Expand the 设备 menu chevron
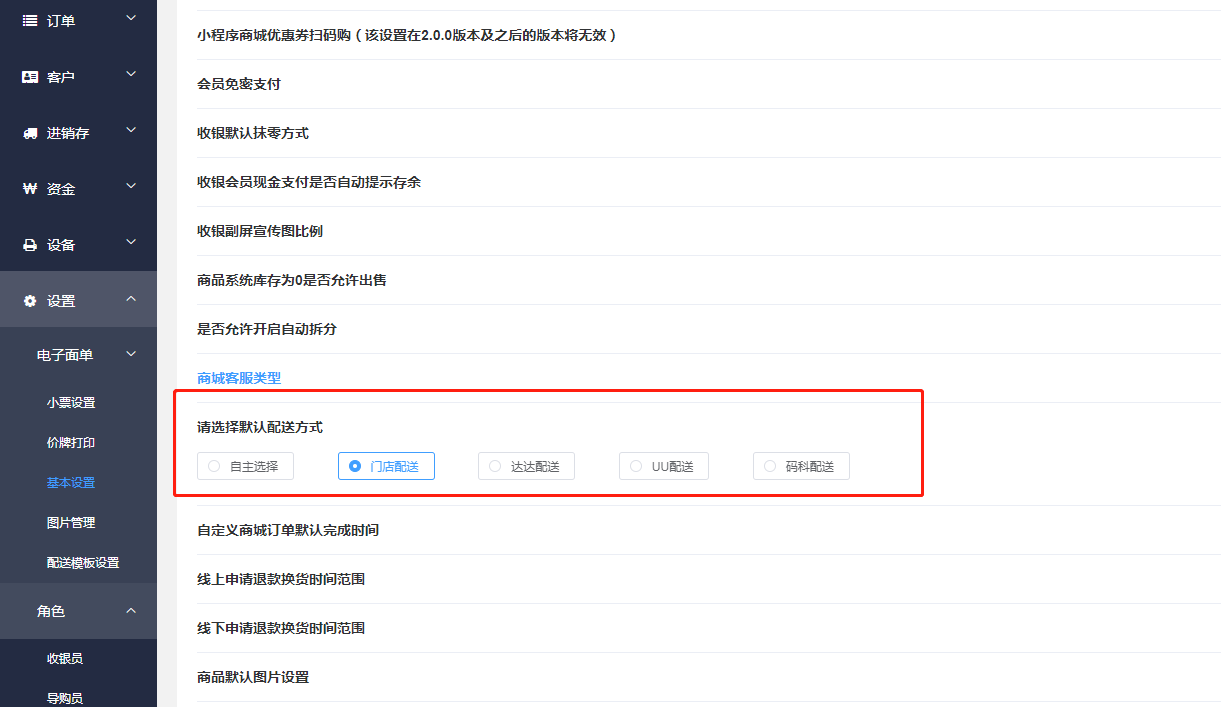 pos(131,242)
